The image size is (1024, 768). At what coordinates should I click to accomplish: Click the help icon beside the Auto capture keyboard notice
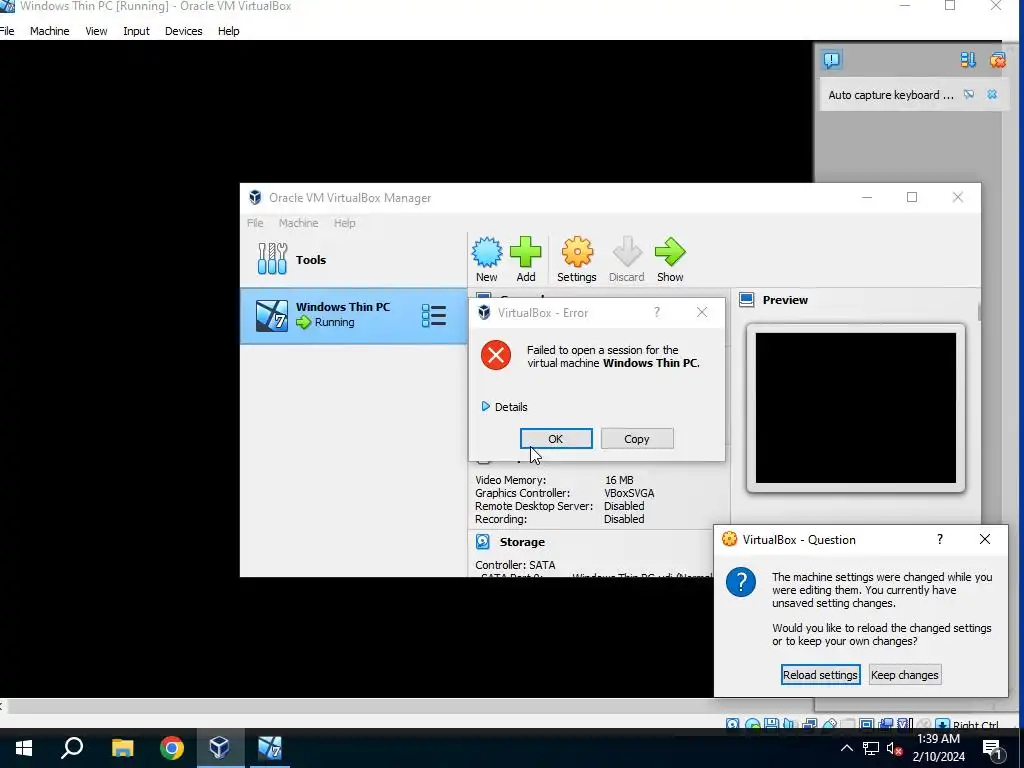969,95
